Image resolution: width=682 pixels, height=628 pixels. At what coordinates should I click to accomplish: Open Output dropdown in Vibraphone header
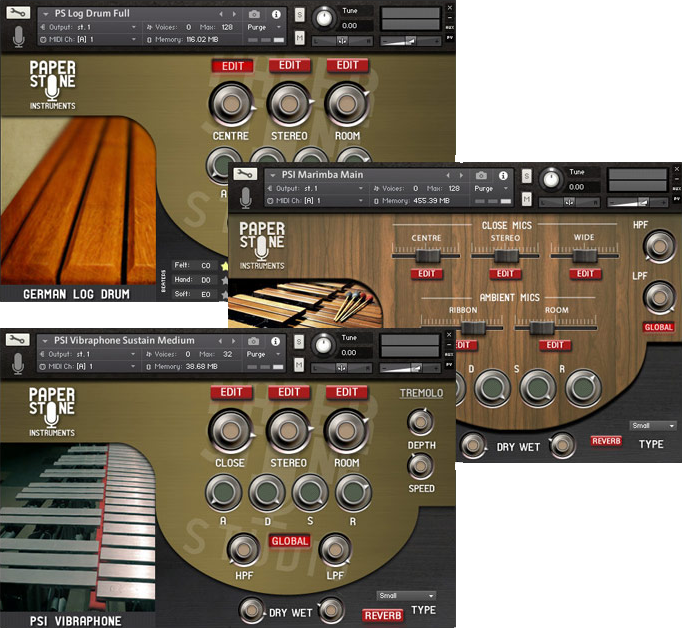point(88,354)
